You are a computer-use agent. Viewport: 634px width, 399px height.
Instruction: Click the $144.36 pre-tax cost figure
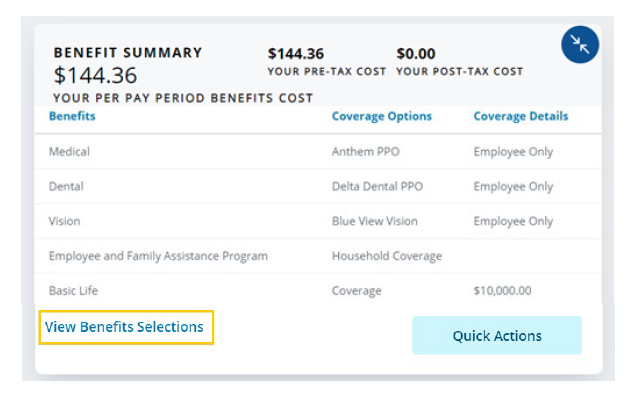tap(296, 54)
